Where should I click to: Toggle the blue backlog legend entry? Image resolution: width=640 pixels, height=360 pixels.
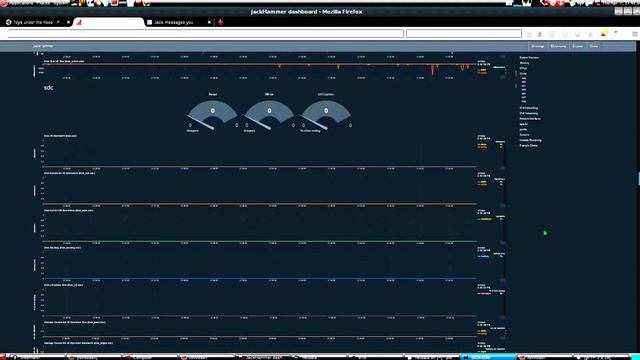click(x=483, y=256)
